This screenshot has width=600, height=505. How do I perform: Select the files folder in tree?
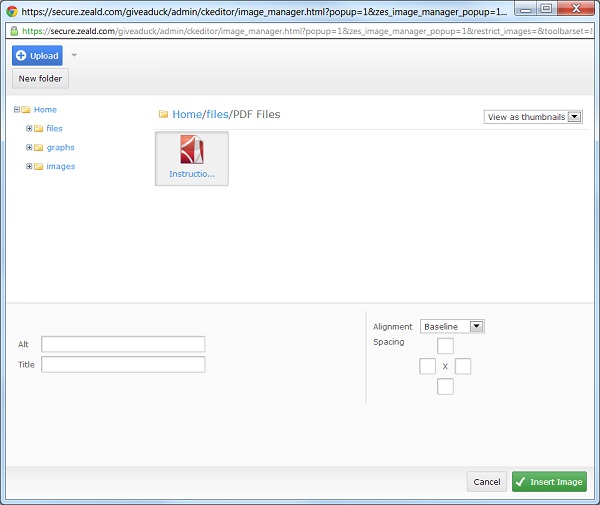click(x=54, y=128)
